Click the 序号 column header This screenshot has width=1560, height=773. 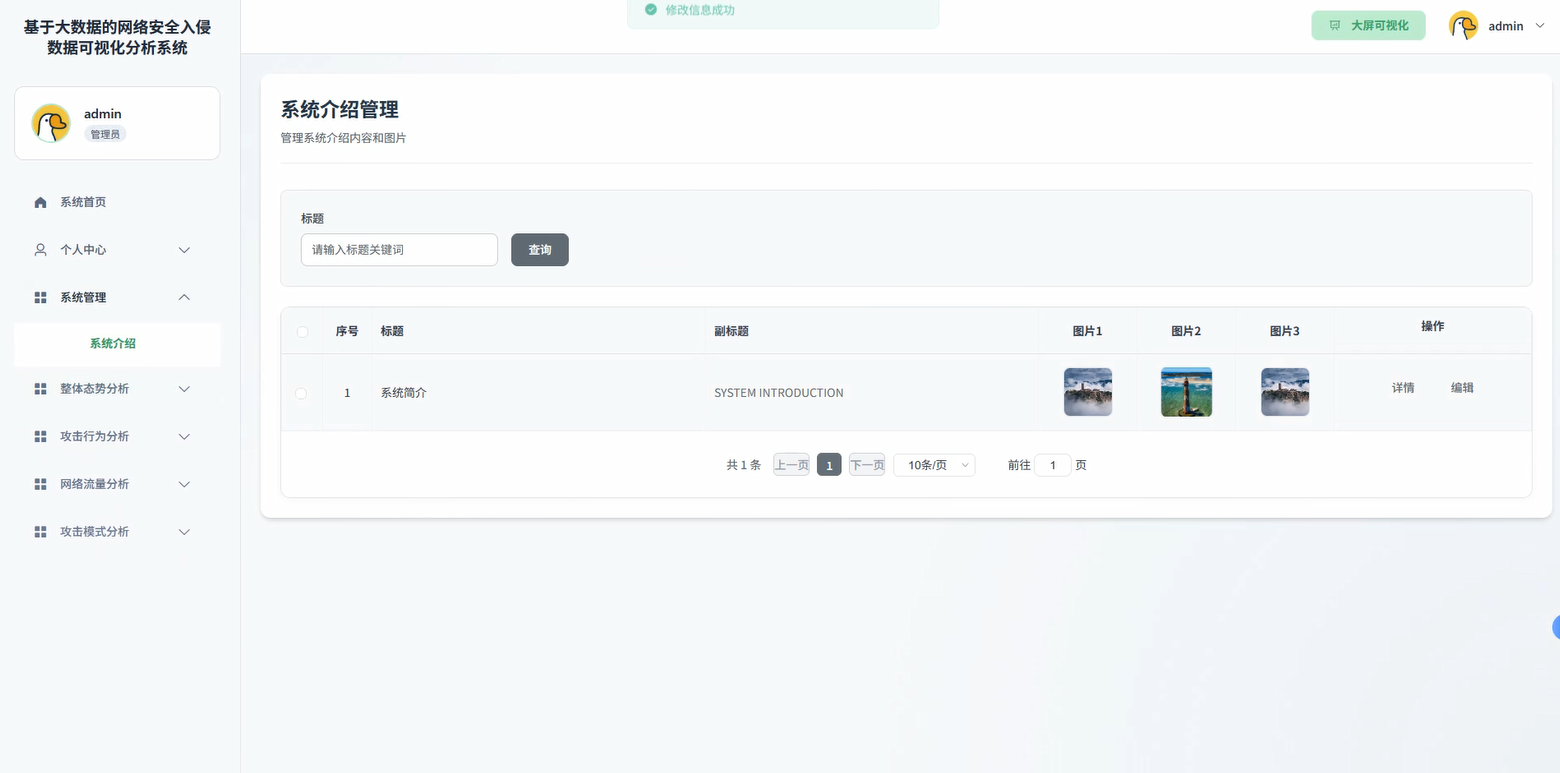point(347,331)
